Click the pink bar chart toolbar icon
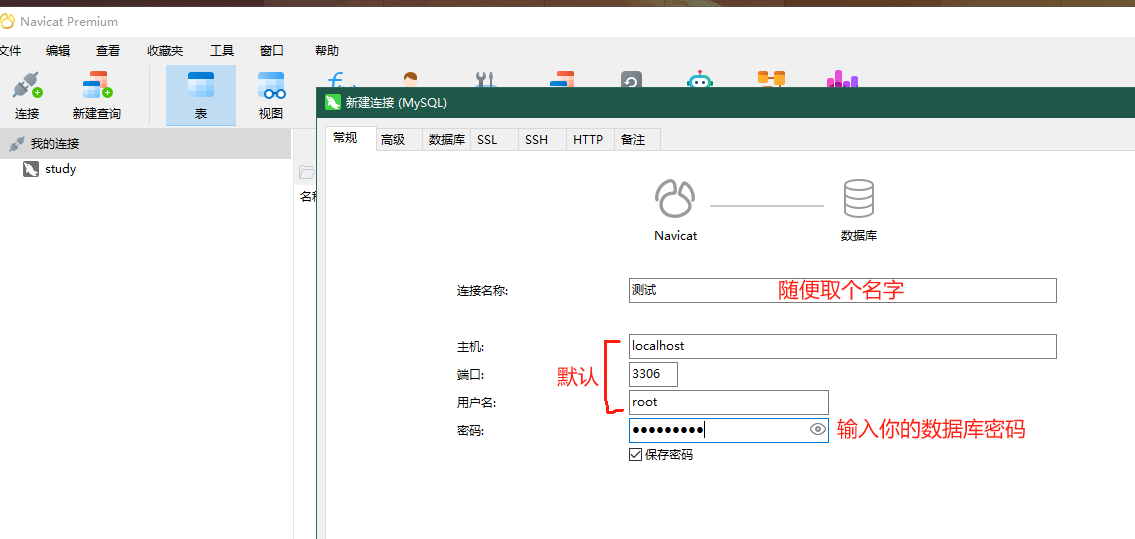Image resolution: width=1135 pixels, height=539 pixels. (x=842, y=79)
